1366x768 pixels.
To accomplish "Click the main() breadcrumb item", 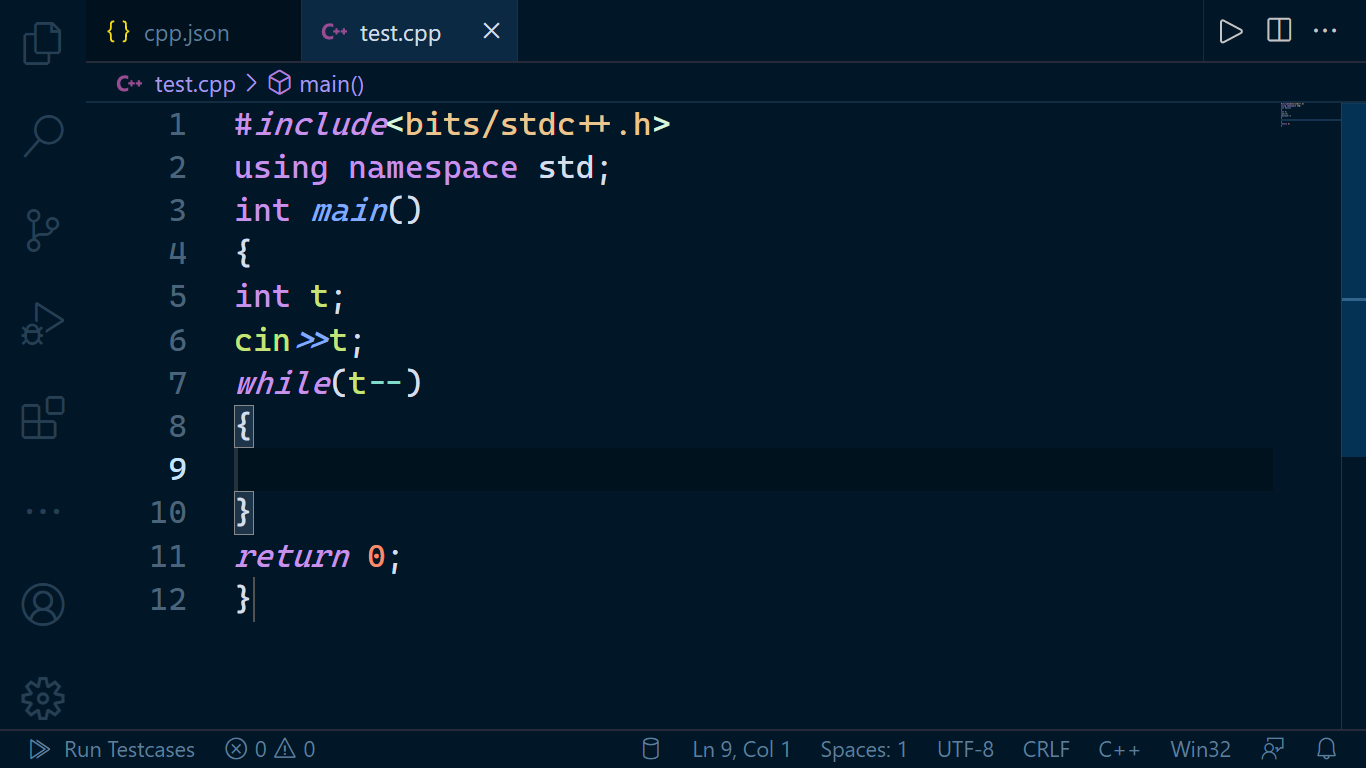I will [331, 84].
